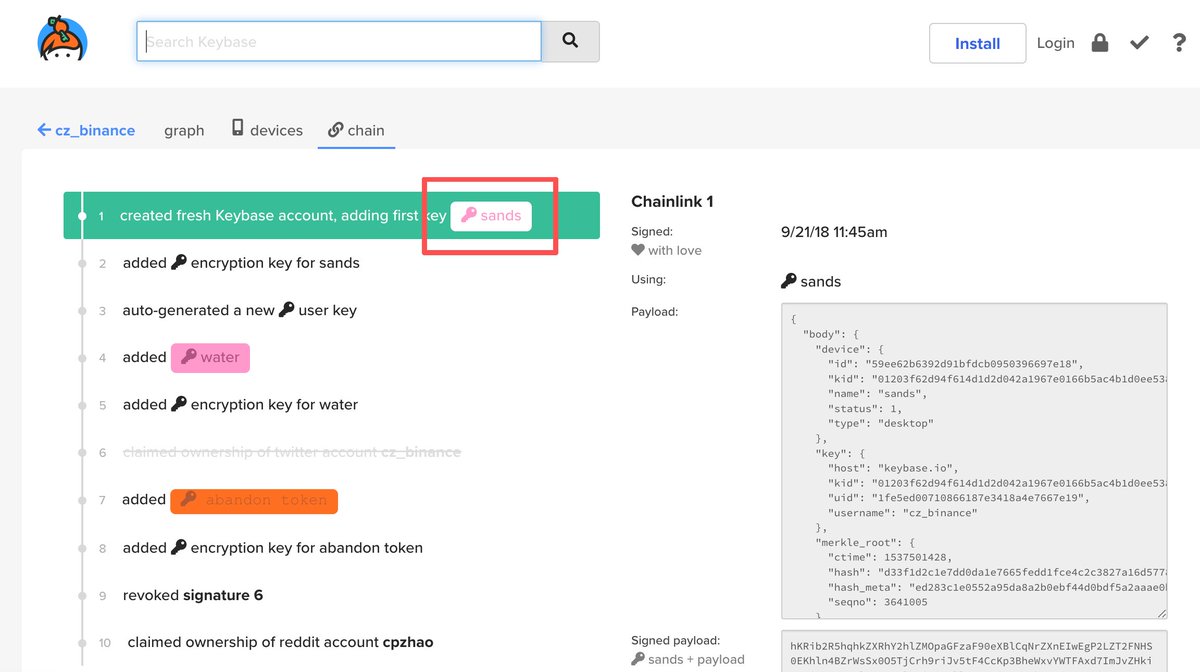Click the key icon in link 3 row
This screenshot has height=672, width=1200.
pyautogui.click(x=286, y=309)
